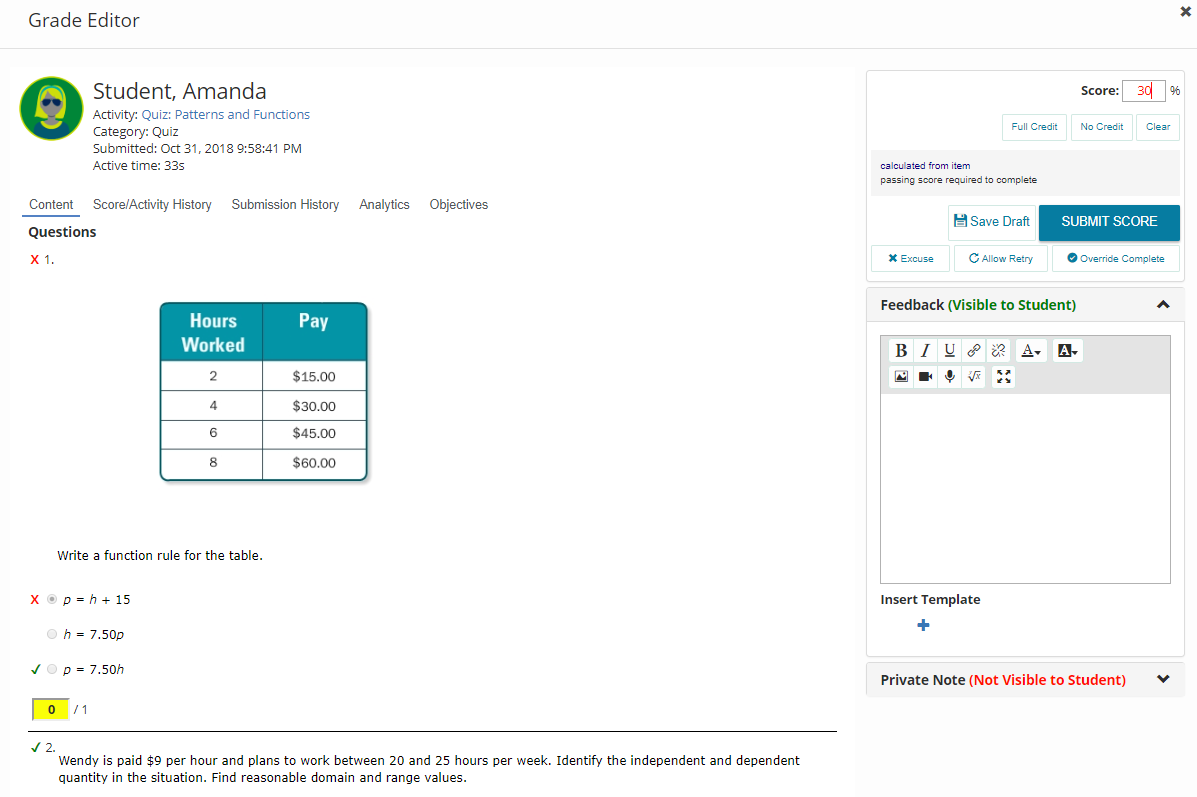1197x797 pixels.
Task: Select the answer option h = 7.50p
Action: coord(51,634)
